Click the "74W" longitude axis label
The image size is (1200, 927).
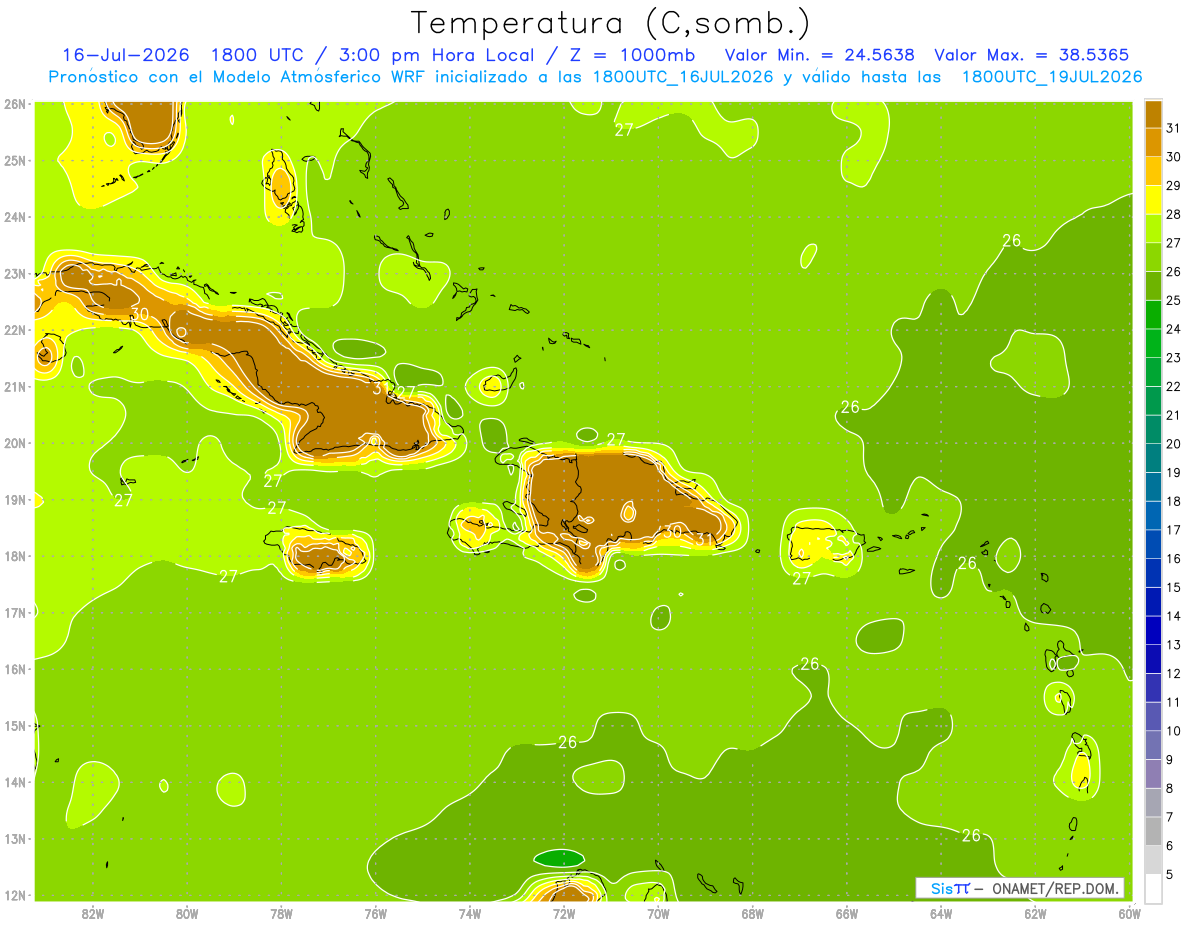(470, 913)
